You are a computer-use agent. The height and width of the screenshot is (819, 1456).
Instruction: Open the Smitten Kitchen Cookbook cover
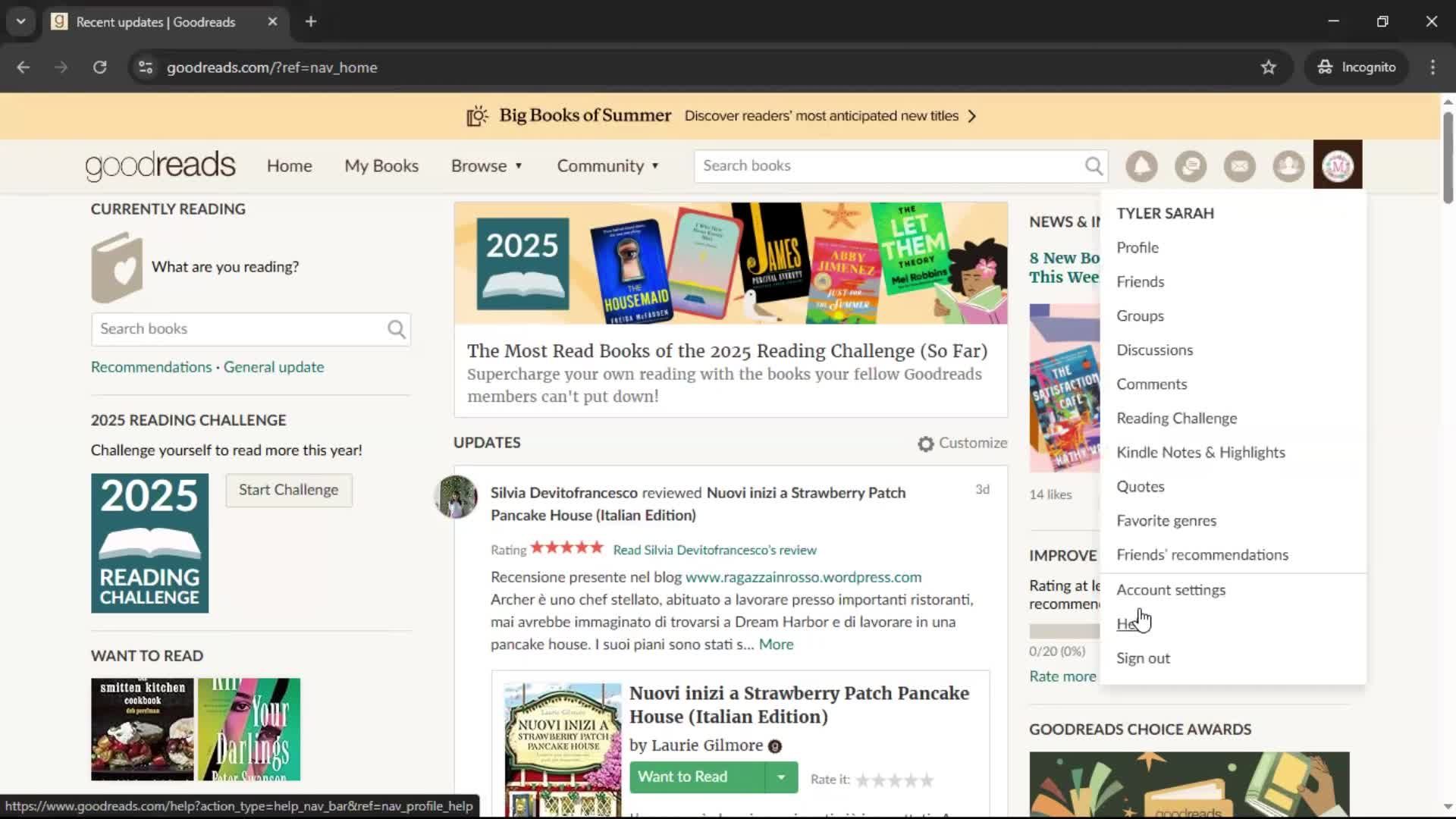143,730
